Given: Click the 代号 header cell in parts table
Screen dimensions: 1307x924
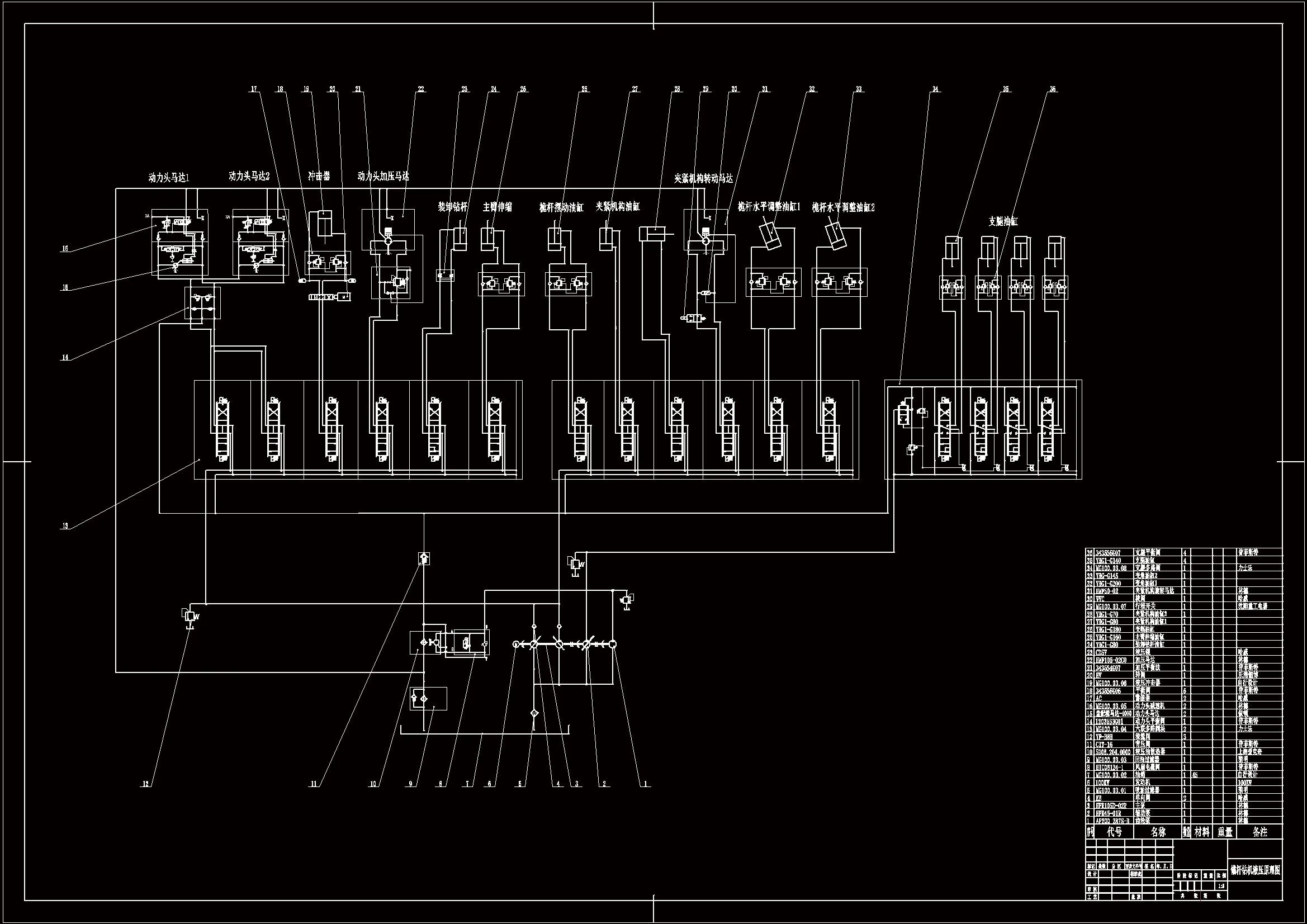Looking at the screenshot, I should pyautogui.click(x=1114, y=832).
